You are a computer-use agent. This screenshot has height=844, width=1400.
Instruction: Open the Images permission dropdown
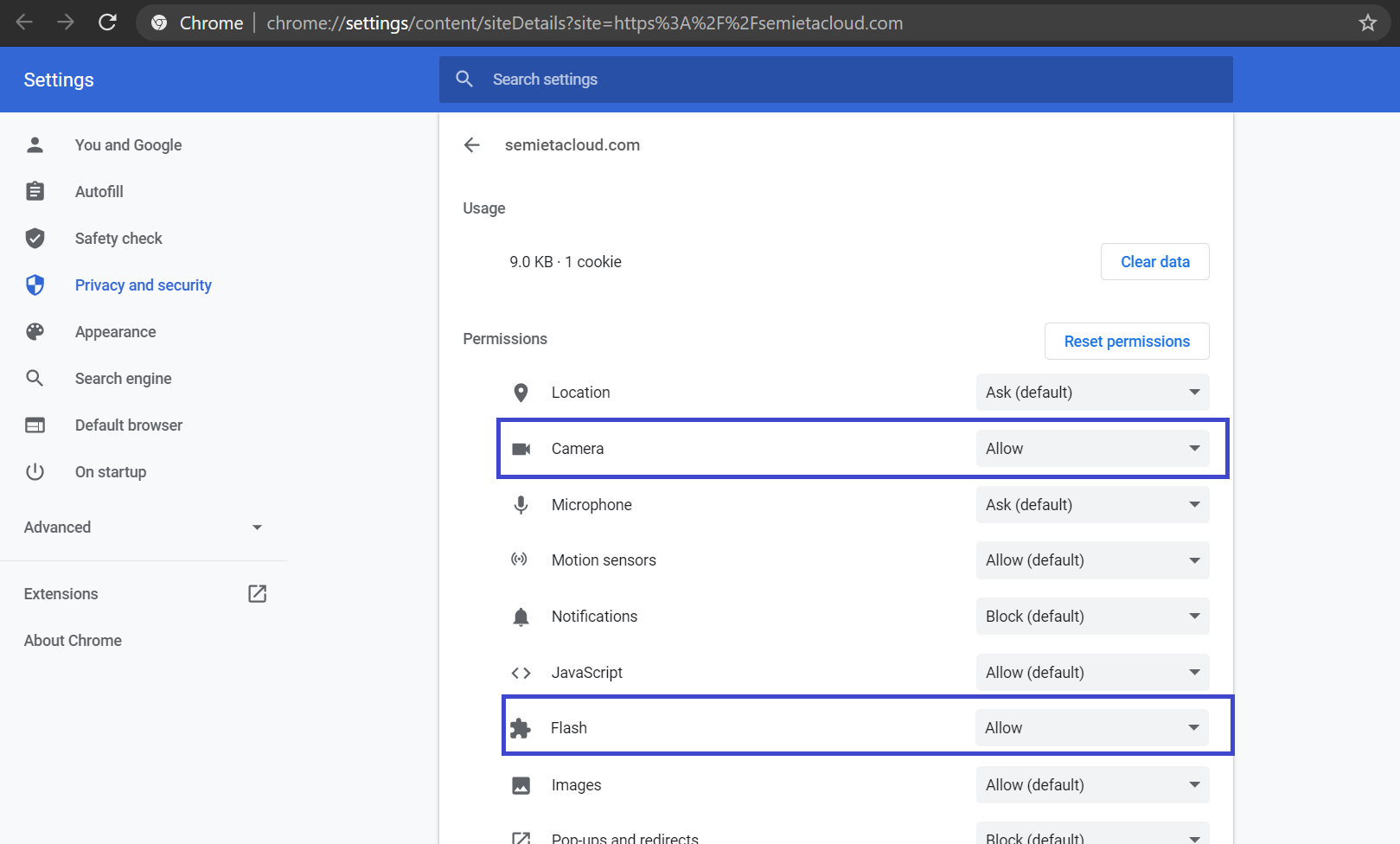(1092, 785)
